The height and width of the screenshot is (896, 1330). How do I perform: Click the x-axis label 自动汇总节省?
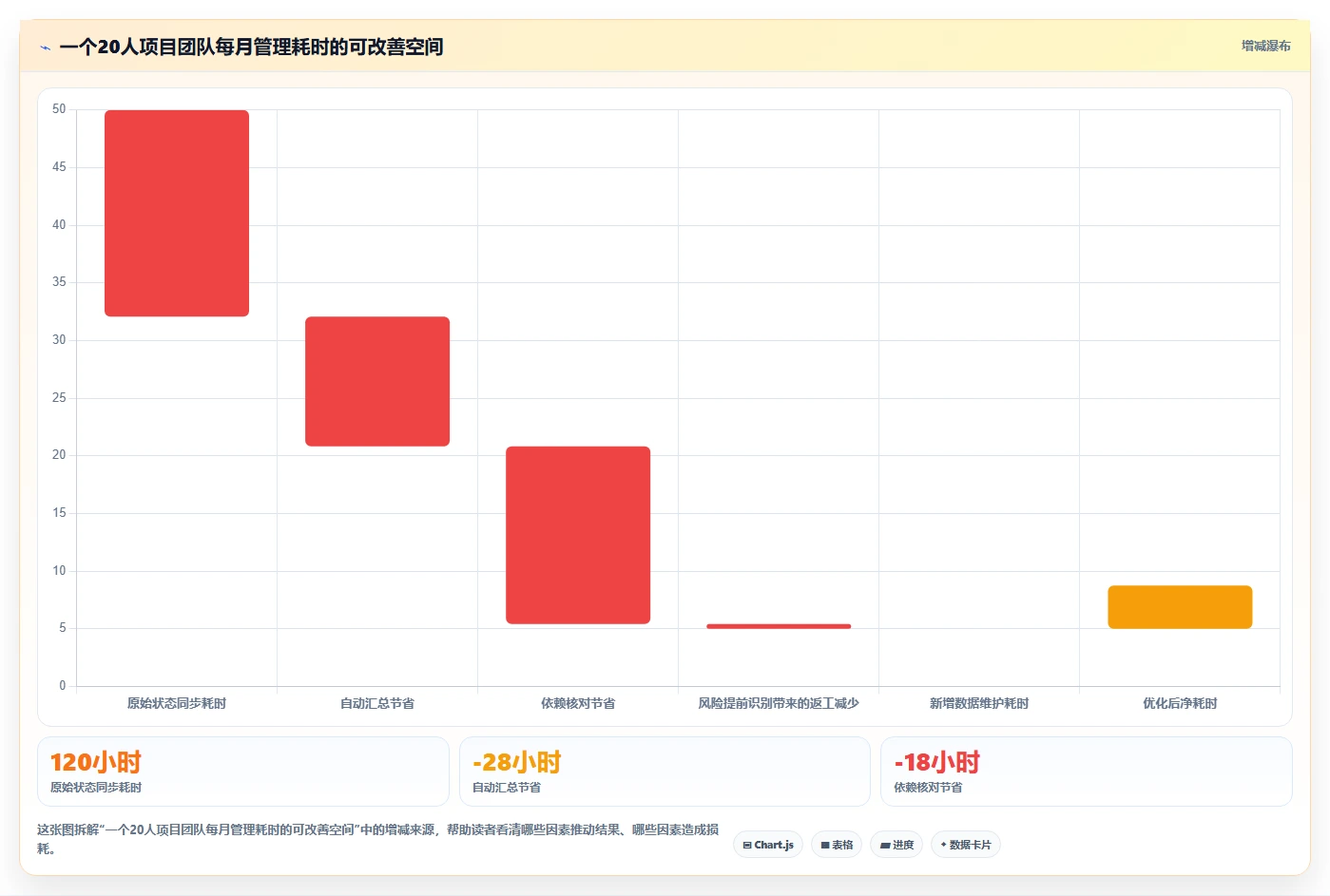pyautogui.click(x=377, y=703)
